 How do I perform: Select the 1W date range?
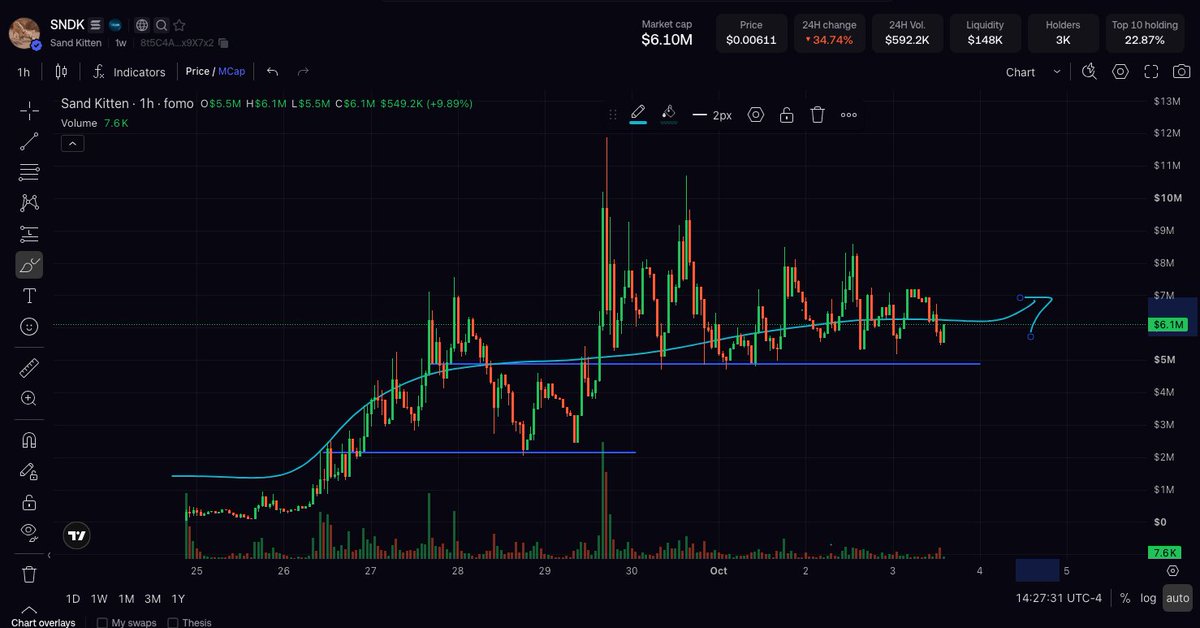99,599
